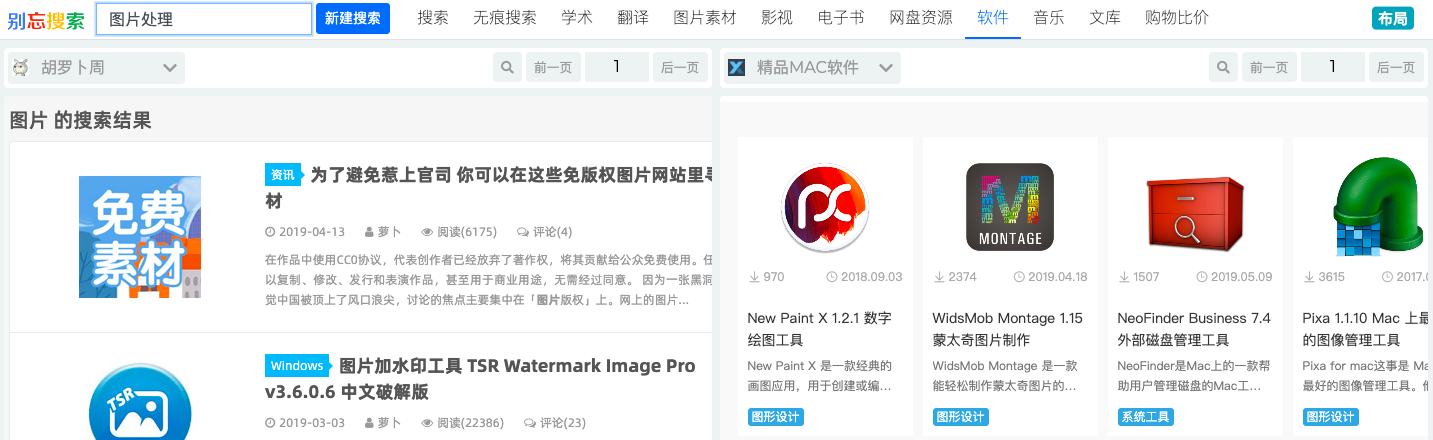Click right pane 前一页 button
Viewport: 1433px width, 440px height.
coord(1269,68)
